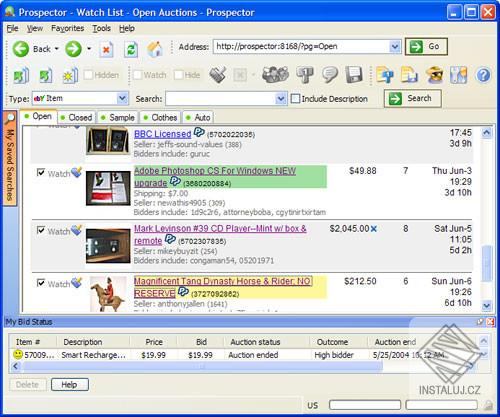Viewport: 500px width, 417px height.
Task: Switch to the Closed tab
Action: click(76, 117)
